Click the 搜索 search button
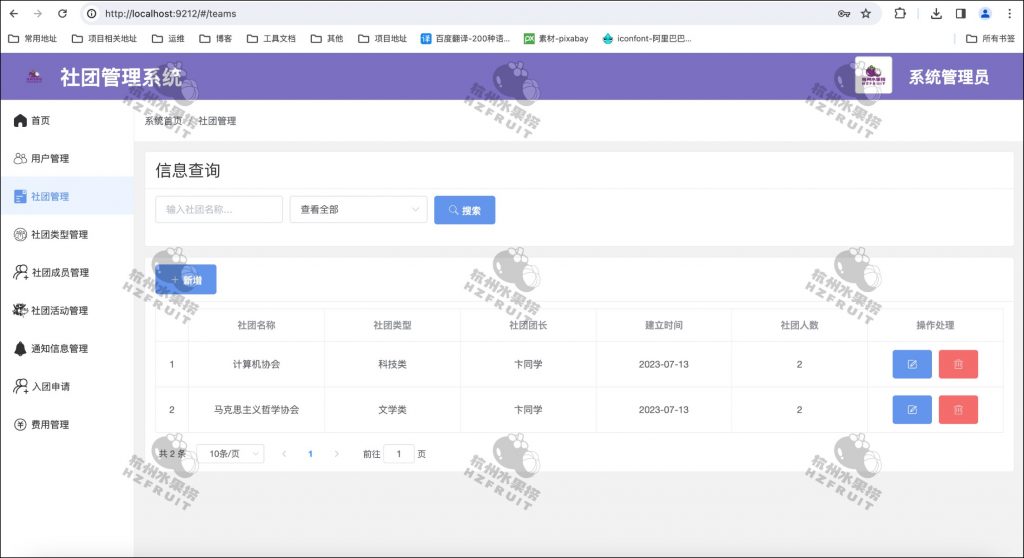Screen dimensions: 1024x558 [464, 210]
